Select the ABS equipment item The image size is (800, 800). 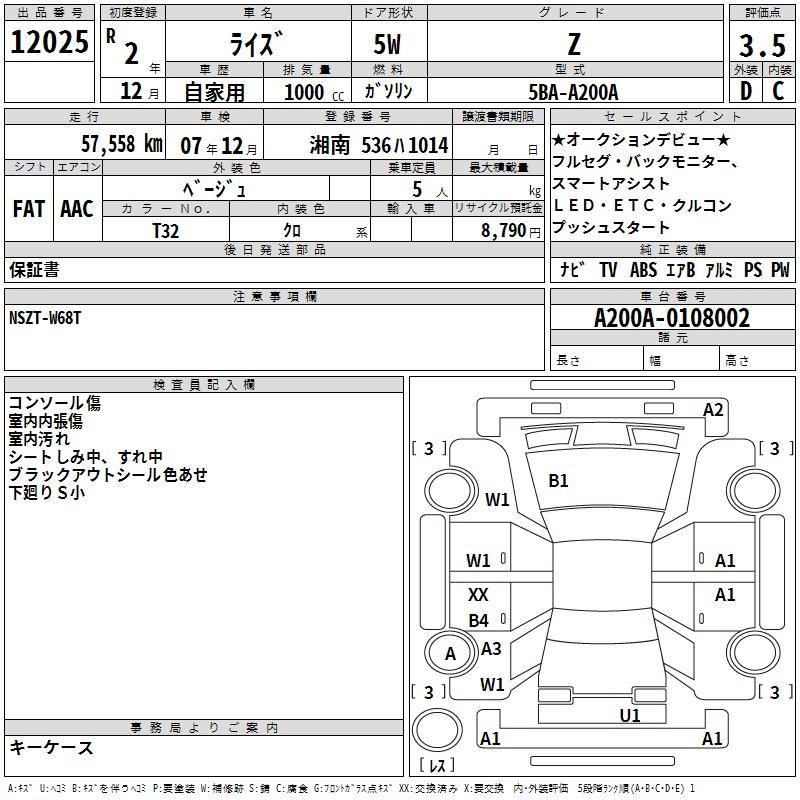coord(643,269)
